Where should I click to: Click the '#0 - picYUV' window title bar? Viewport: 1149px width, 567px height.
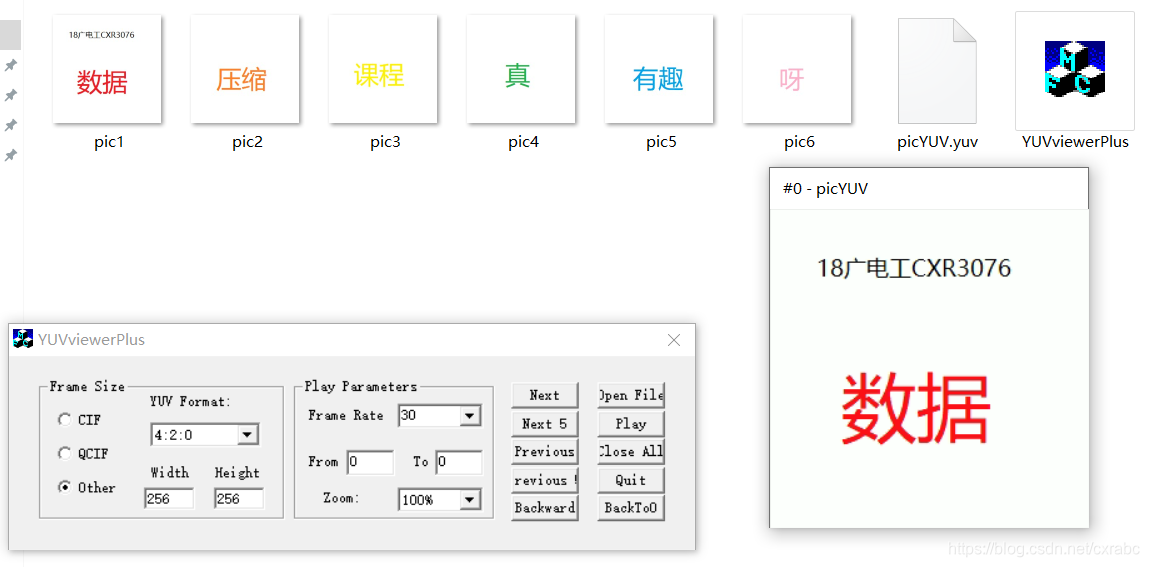(x=928, y=189)
